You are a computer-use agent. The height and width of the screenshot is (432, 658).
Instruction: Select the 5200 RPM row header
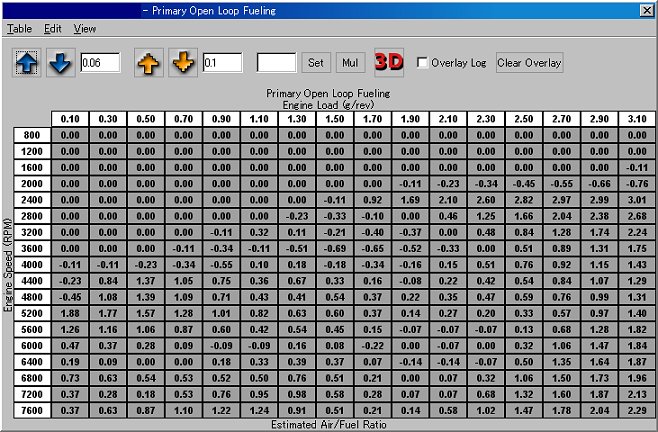(32, 313)
